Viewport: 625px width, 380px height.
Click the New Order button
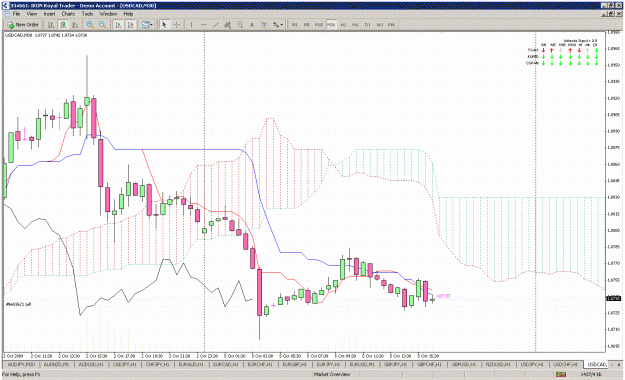(23, 25)
